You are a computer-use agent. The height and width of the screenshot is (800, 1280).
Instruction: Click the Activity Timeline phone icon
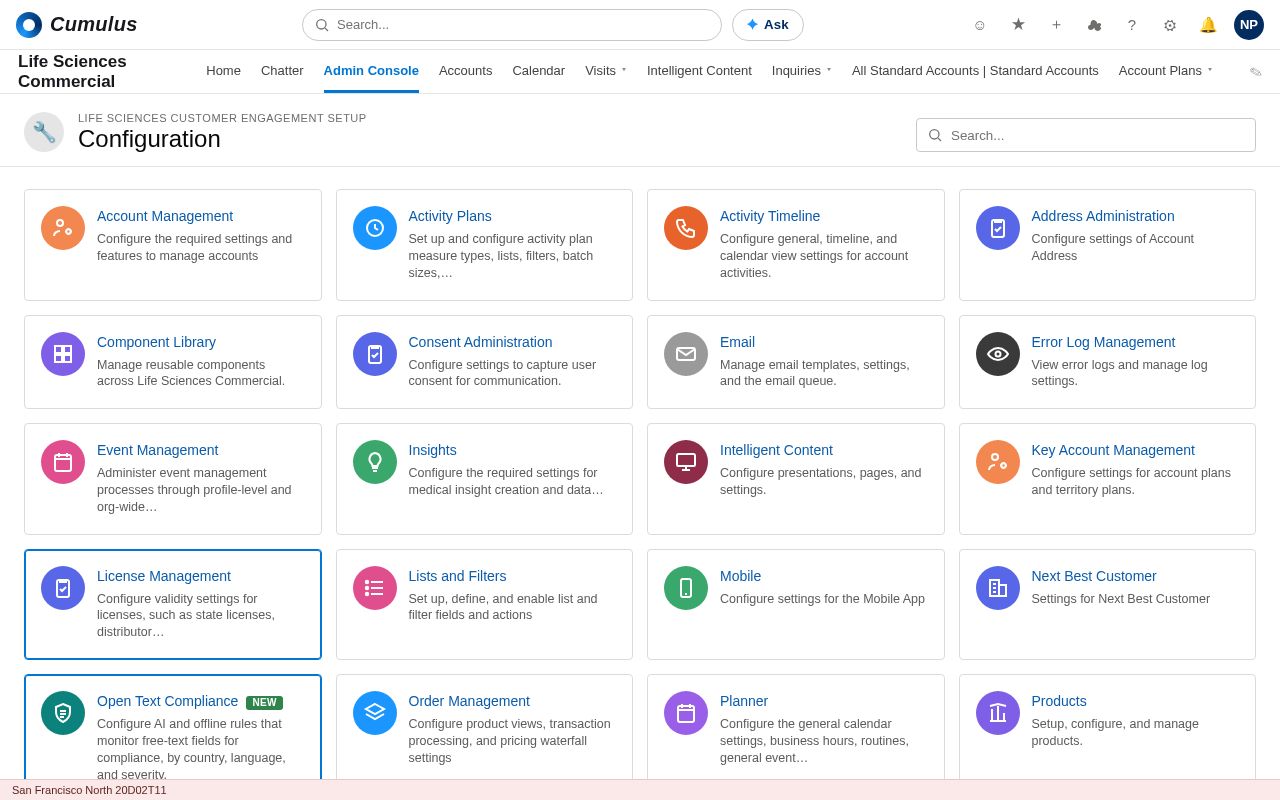(686, 228)
